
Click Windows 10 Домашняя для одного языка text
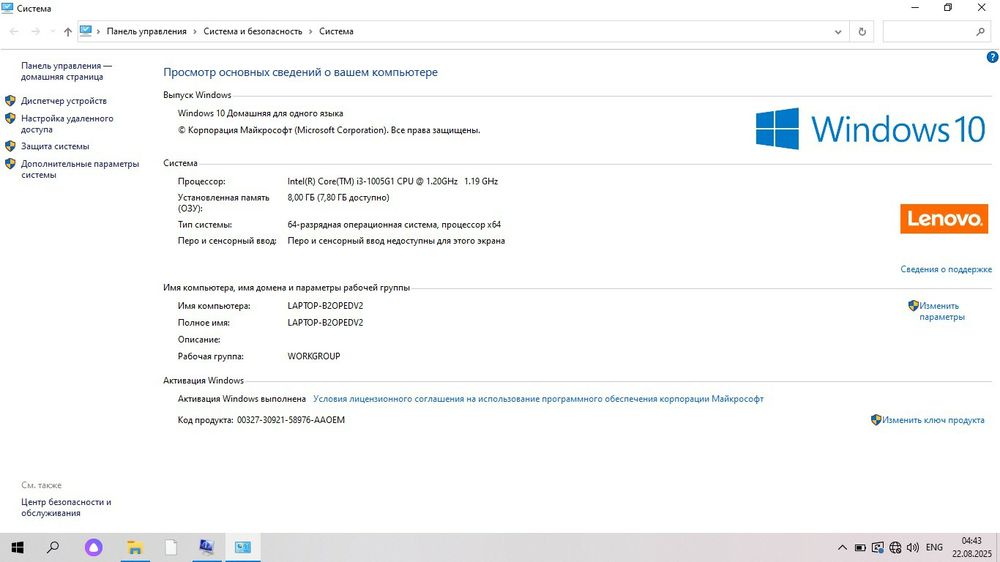(x=260, y=113)
